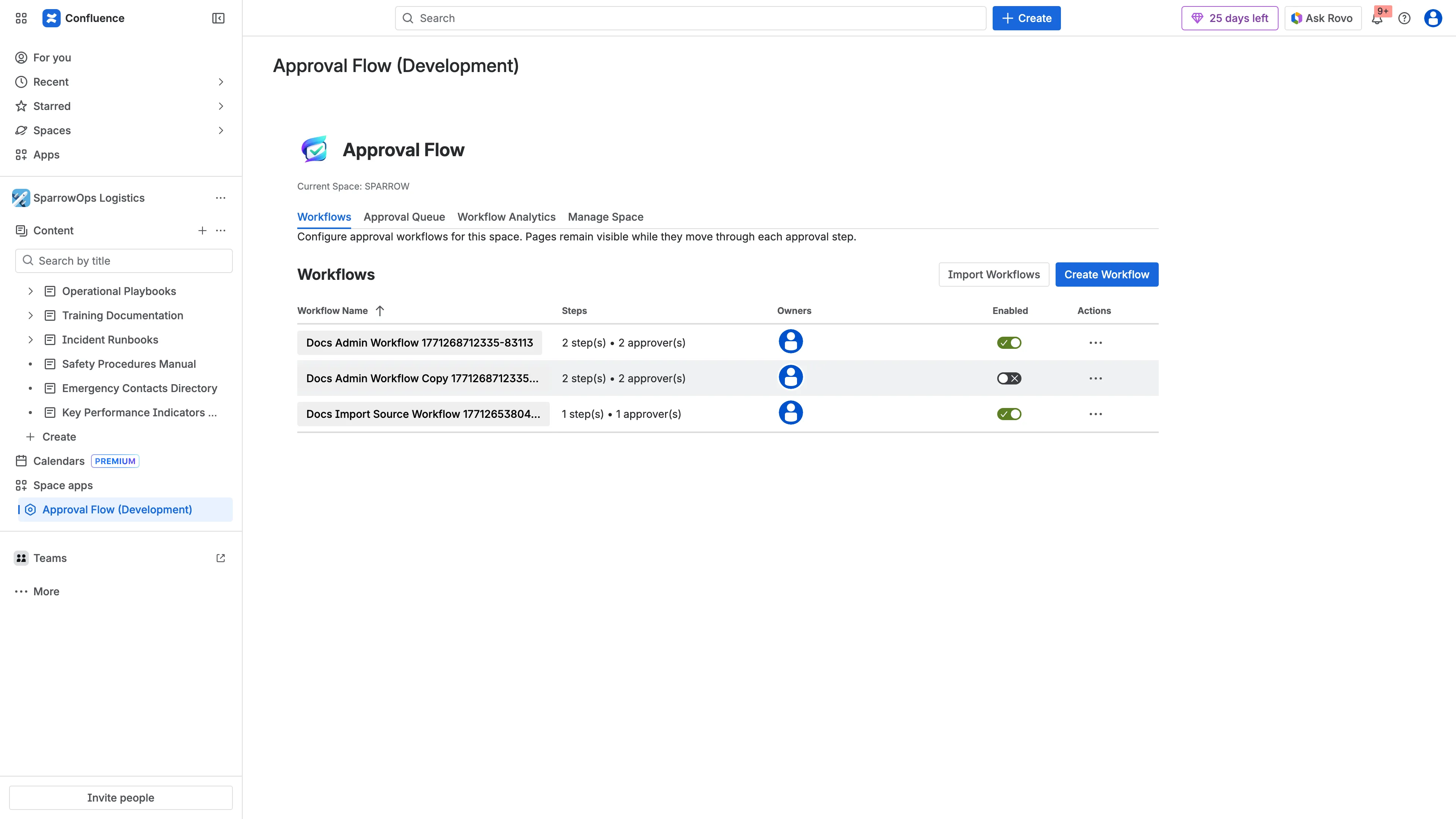
Task: Open the Workflow Analytics tab
Action: click(506, 217)
